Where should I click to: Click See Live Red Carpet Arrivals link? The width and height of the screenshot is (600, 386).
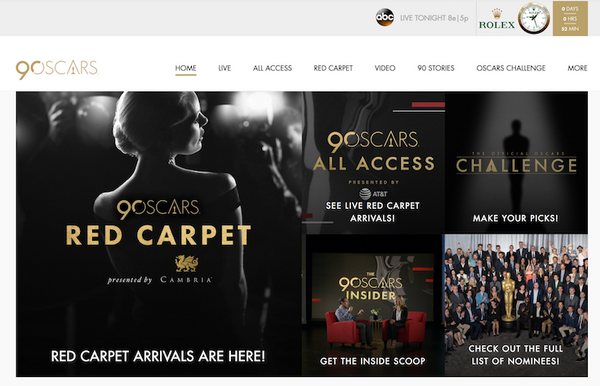(373, 212)
